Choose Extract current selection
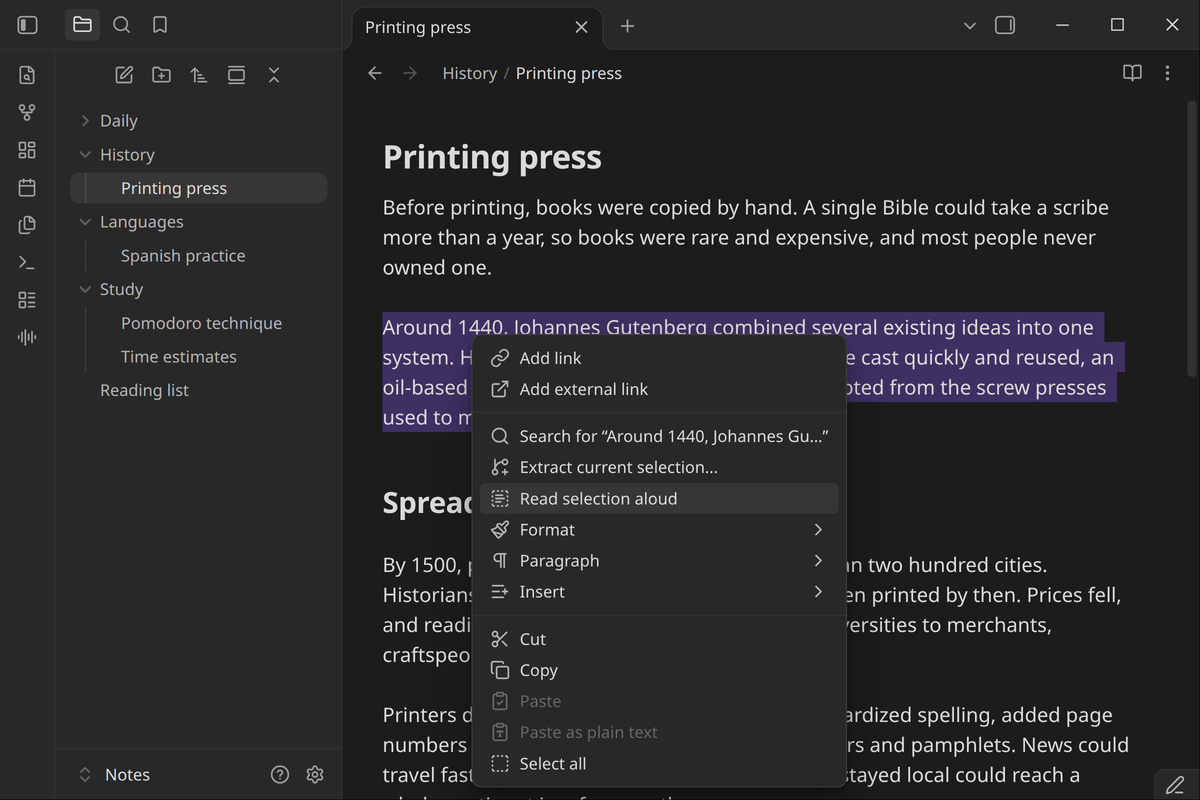 659,467
